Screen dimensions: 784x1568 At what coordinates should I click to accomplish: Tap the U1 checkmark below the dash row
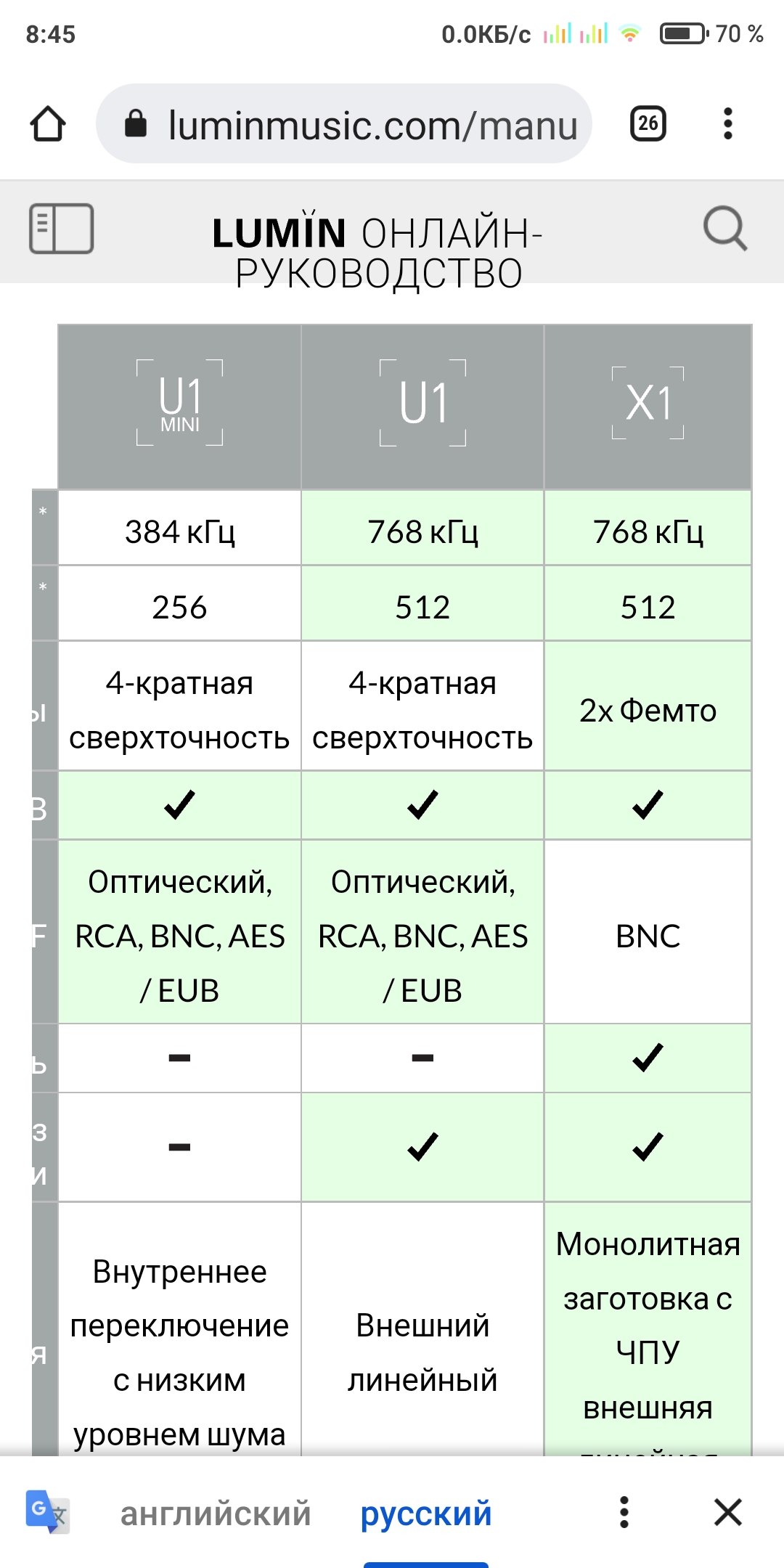pyautogui.click(x=422, y=1147)
